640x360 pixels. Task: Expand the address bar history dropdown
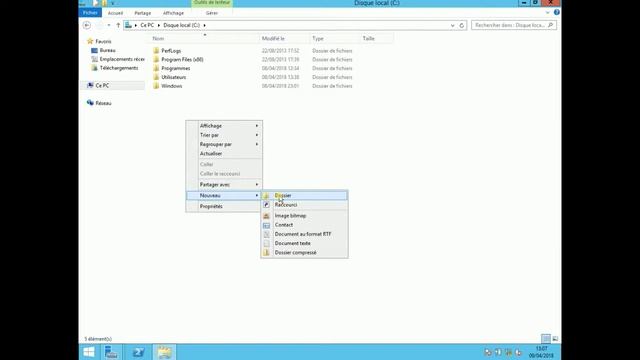(x=453, y=25)
